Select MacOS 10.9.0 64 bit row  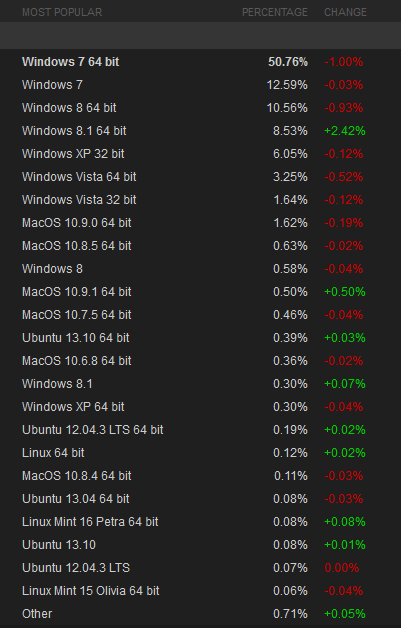tap(200, 223)
